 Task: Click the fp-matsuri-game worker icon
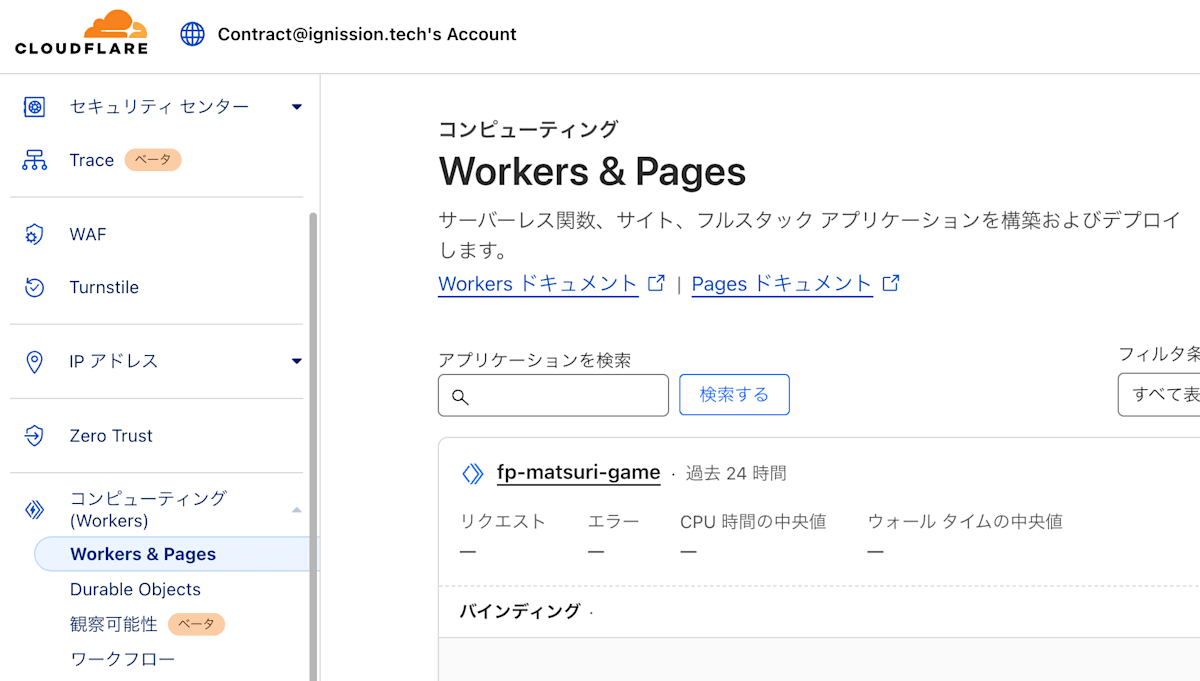pos(472,473)
